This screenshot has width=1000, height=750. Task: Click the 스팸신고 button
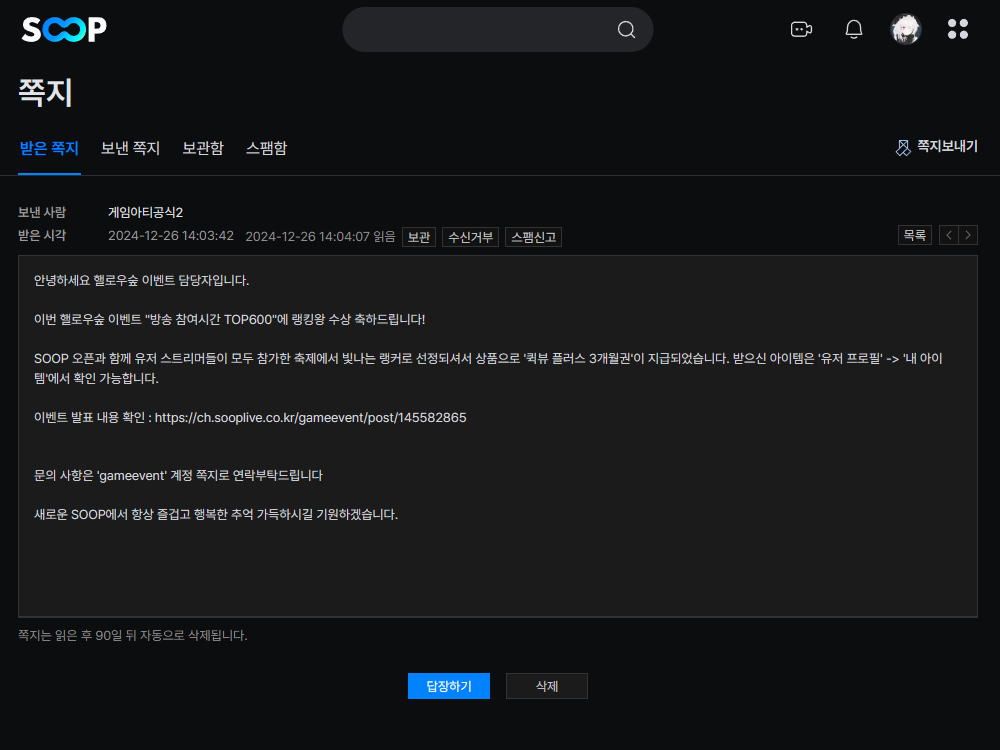(534, 237)
